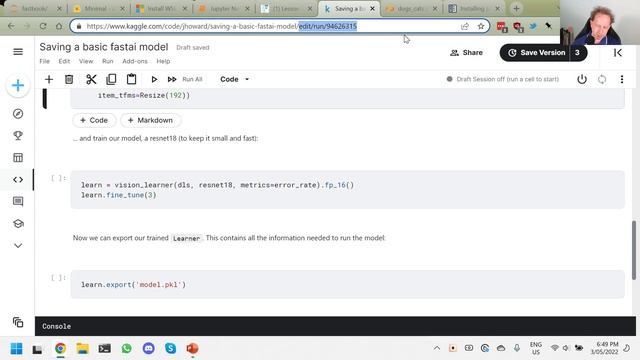Open File Explorer from the taskbar
Viewport: 640px width, 360px height.
pyautogui.click(x=82, y=349)
